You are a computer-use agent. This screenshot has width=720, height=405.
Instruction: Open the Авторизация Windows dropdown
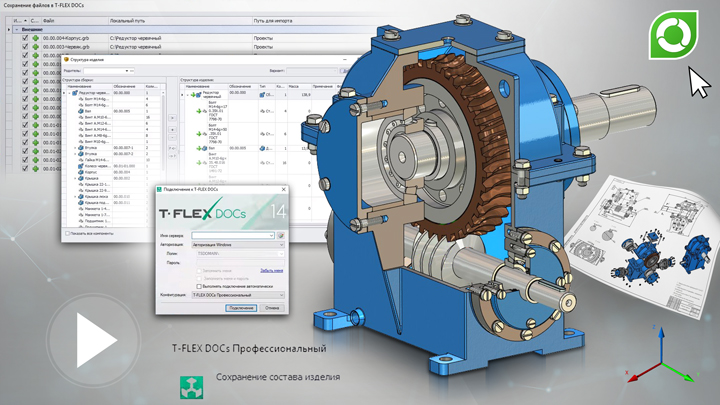238,245
